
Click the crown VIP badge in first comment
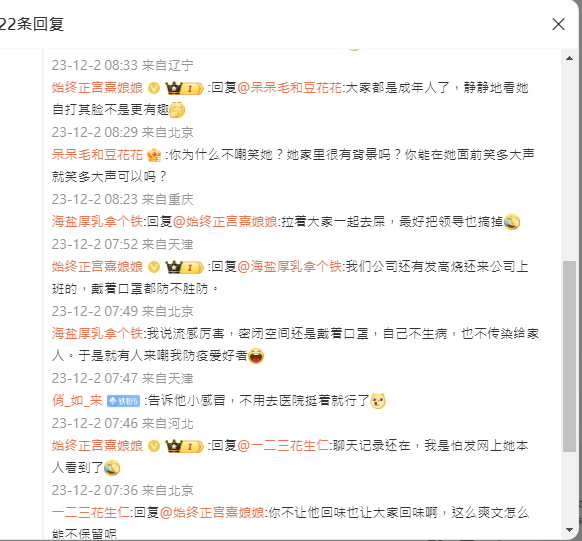click(184, 88)
